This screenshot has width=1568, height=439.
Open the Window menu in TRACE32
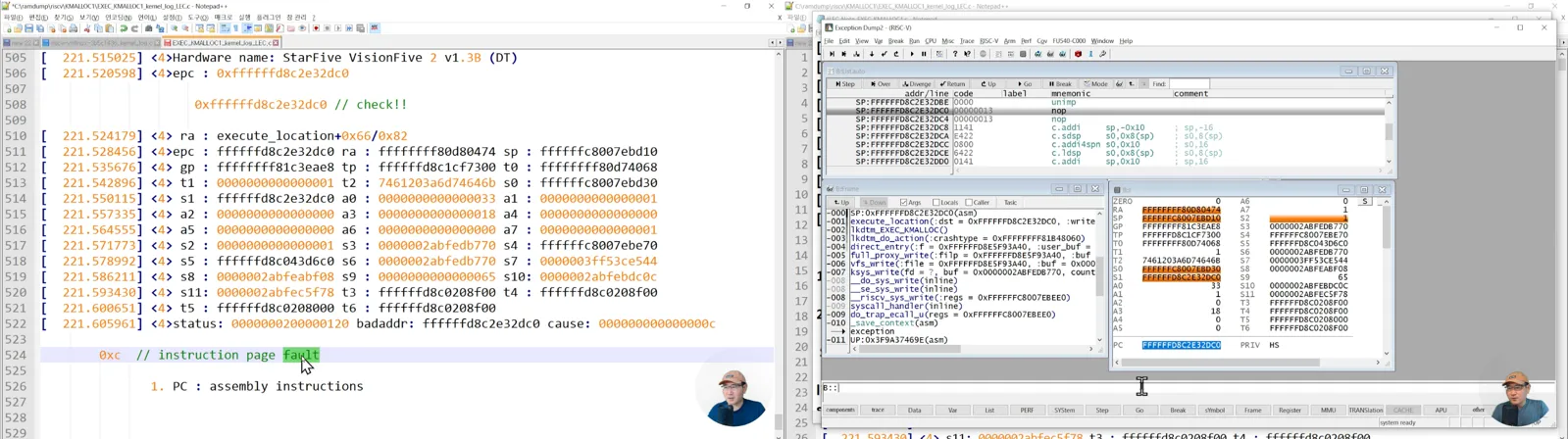click(x=1102, y=41)
